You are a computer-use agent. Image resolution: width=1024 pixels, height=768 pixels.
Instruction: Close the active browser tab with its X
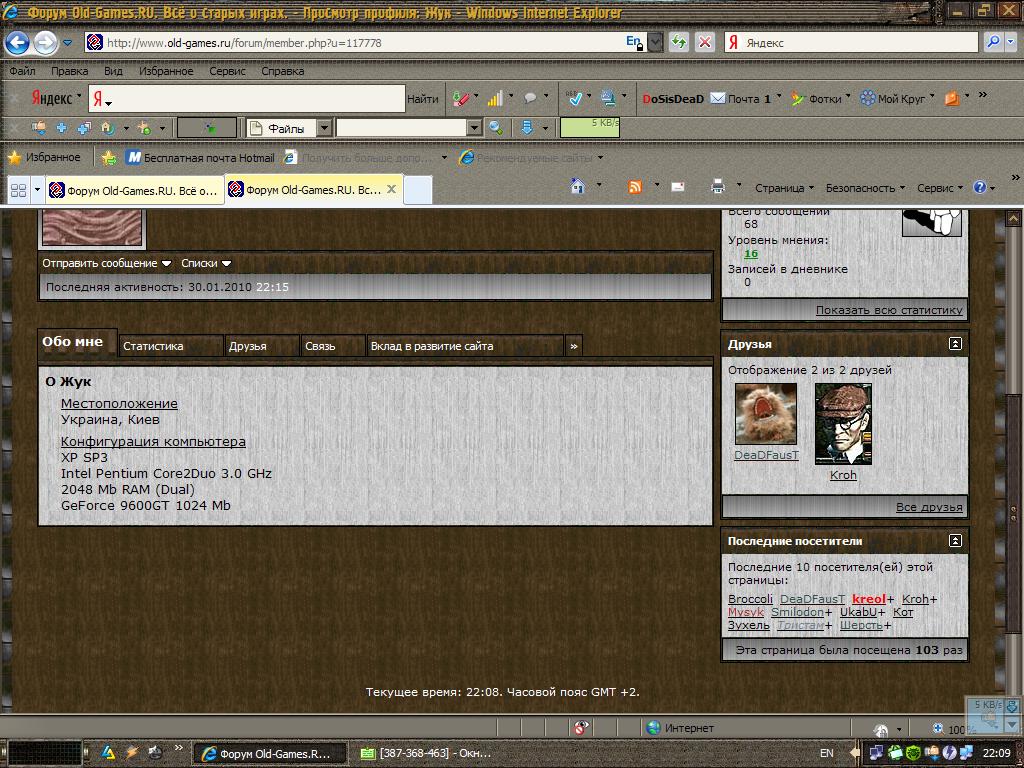coord(391,189)
